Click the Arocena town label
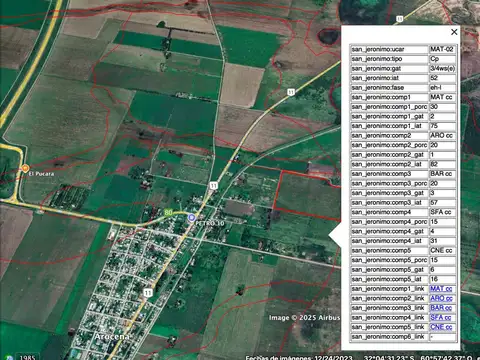Screen dimensions: 480x360 [112, 337]
